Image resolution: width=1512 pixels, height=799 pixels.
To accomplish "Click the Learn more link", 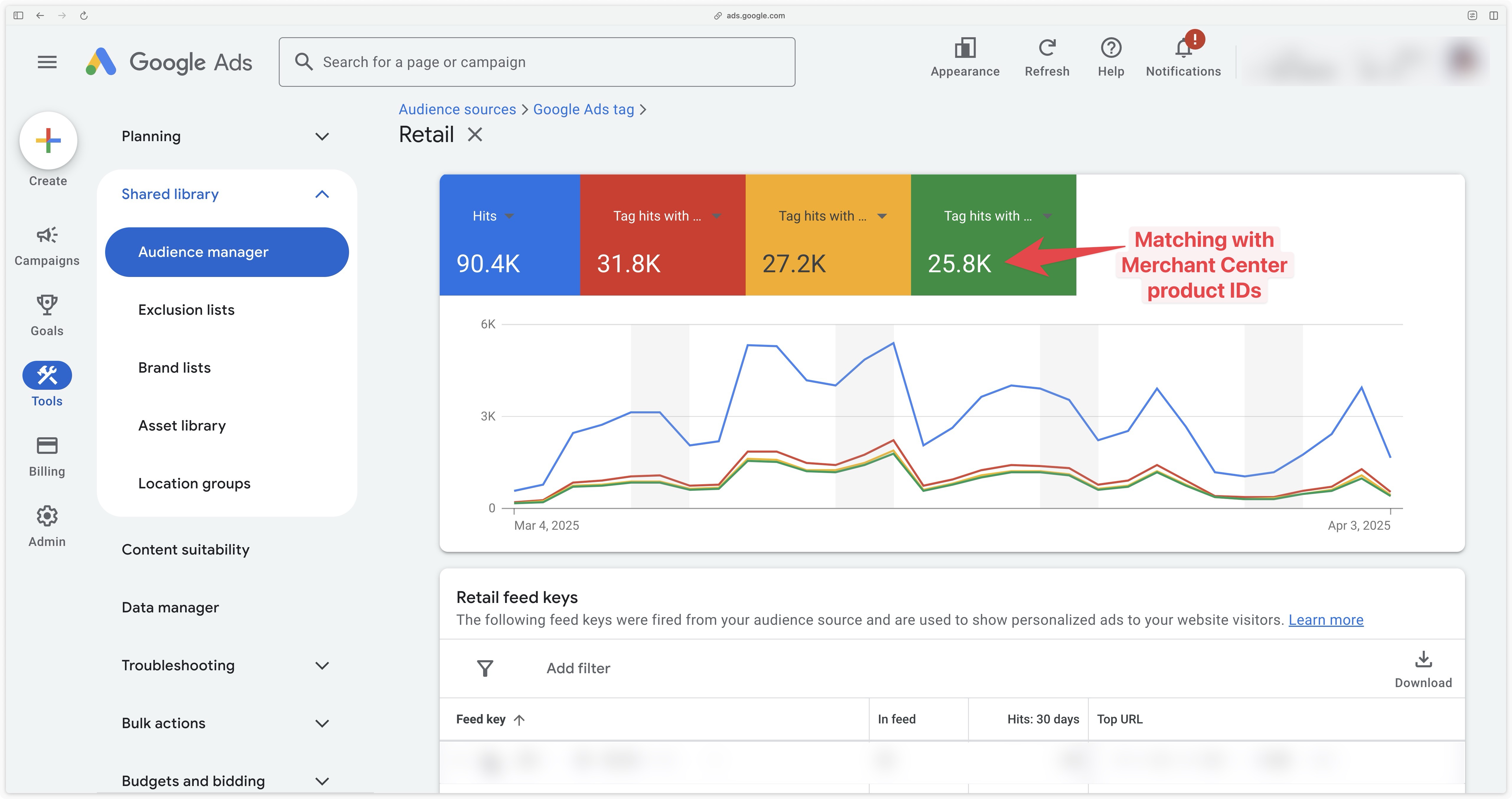I will pyautogui.click(x=1326, y=620).
